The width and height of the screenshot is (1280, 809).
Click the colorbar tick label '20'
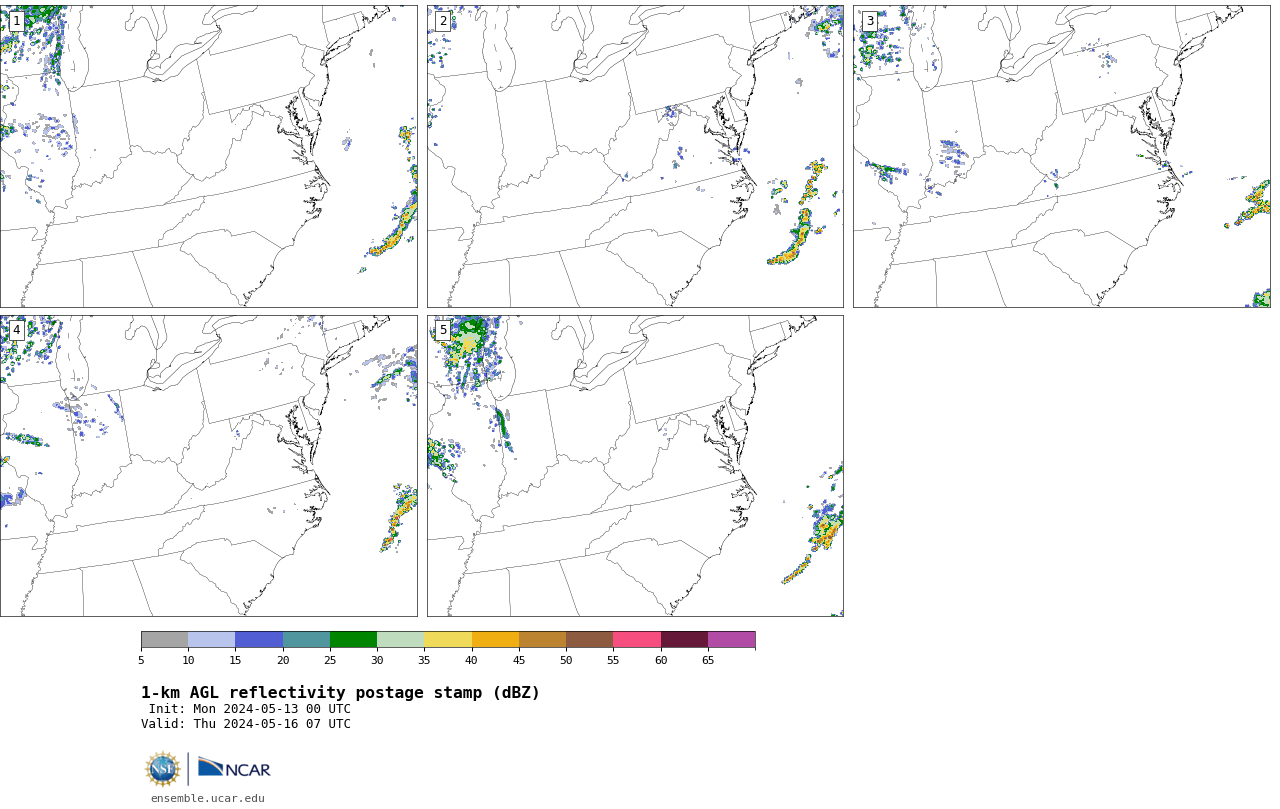283,660
